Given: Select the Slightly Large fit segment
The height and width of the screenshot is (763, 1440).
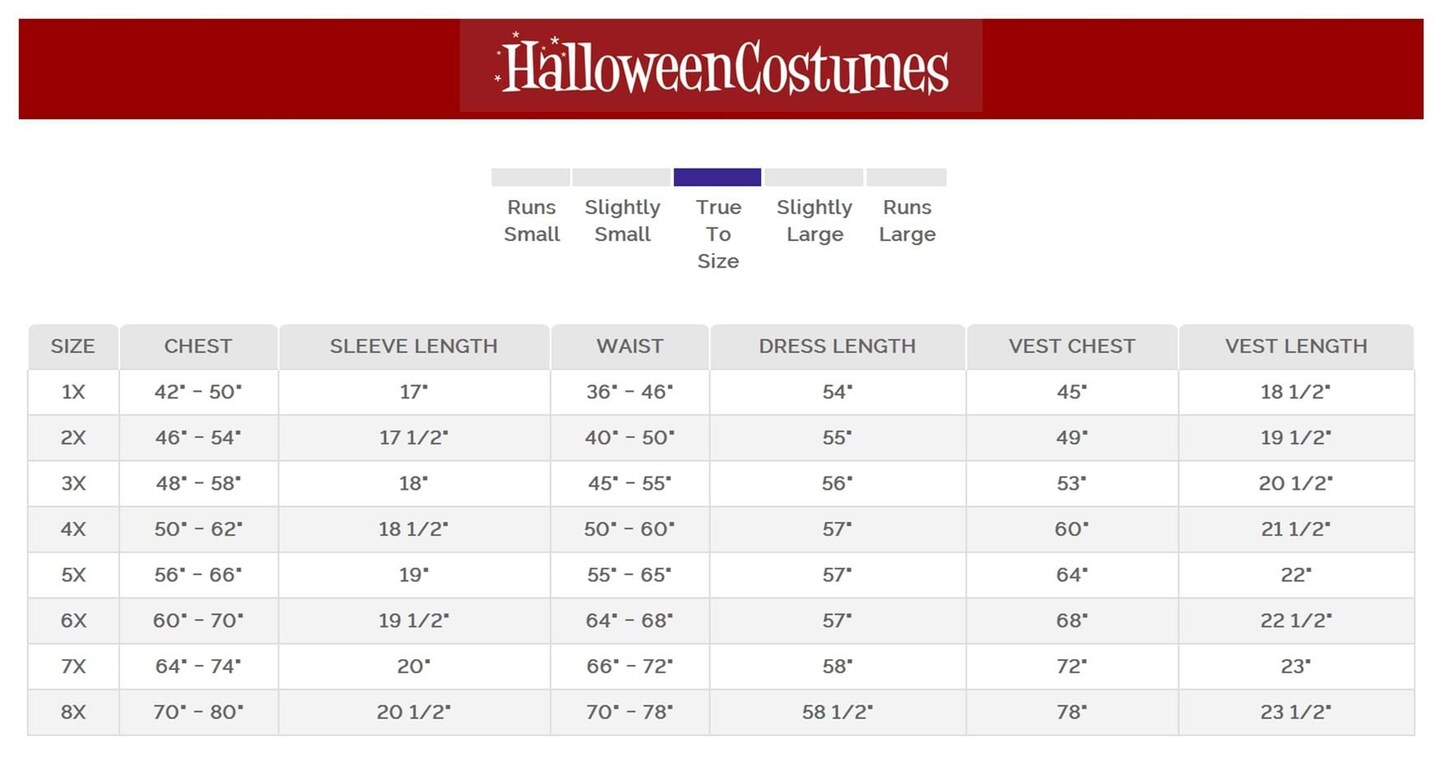Looking at the screenshot, I should [814, 177].
